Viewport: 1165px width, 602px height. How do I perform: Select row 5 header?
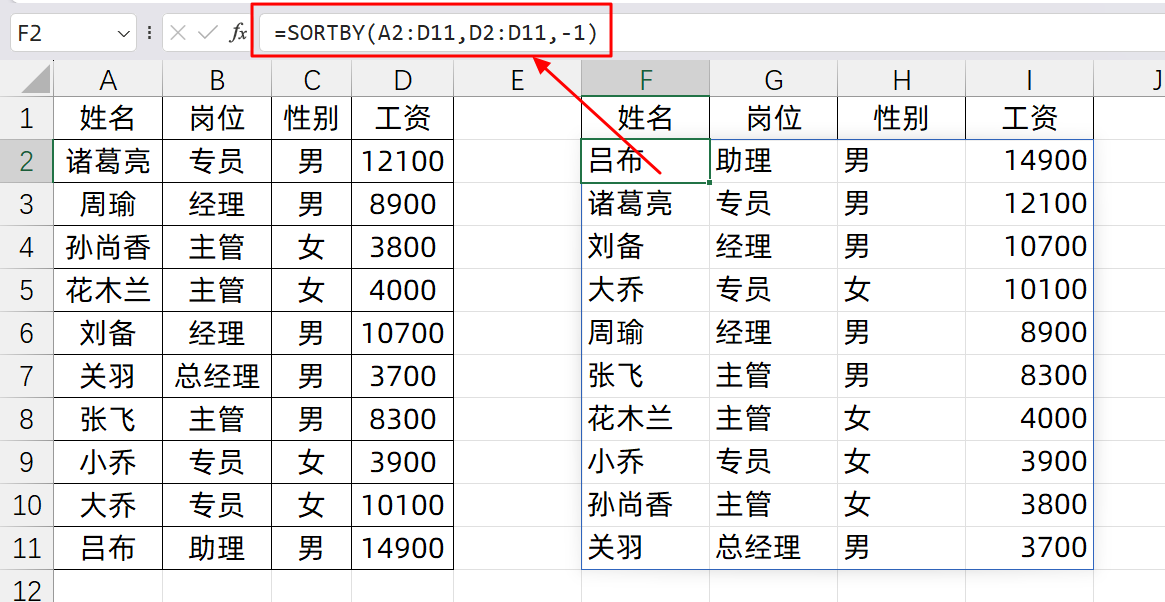(x=27, y=290)
